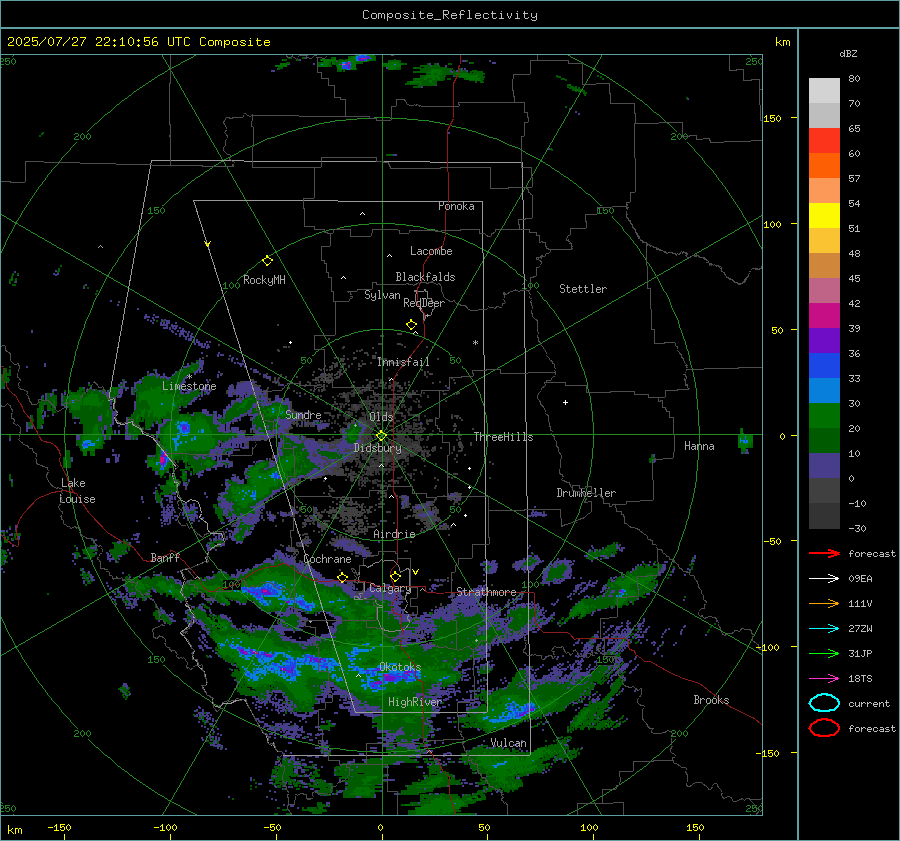Click the cyan current ellipse symbol
Viewport: 900px width, 841px height.
[x=824, y=703]
